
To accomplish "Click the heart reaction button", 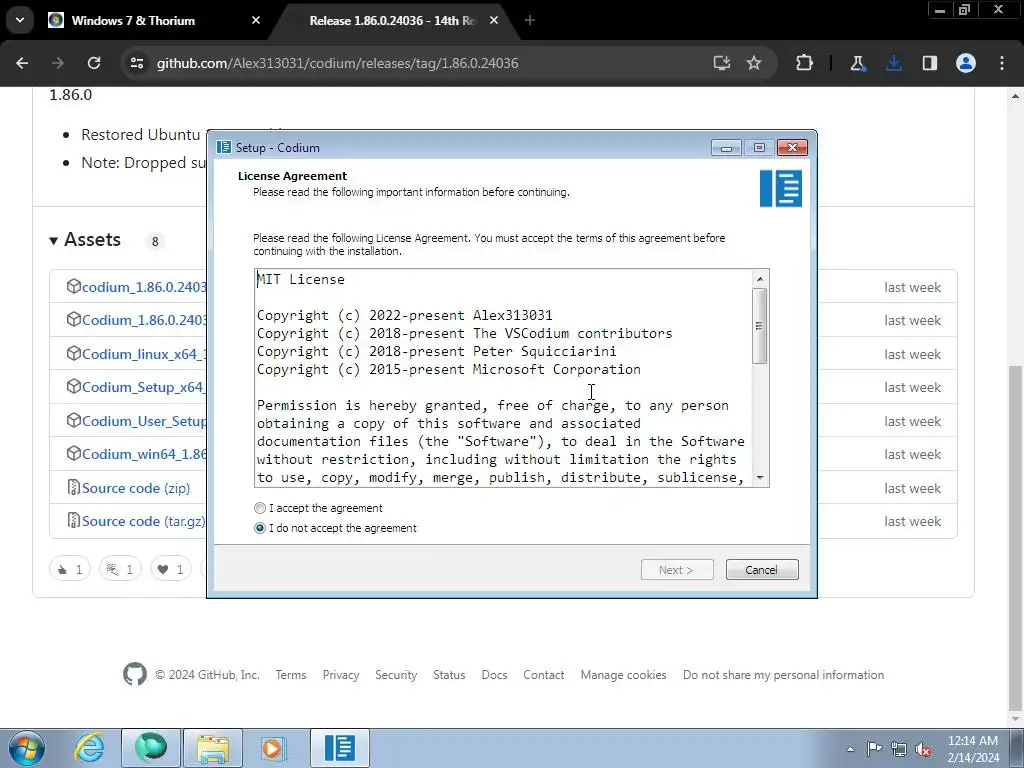I will [x=170, y=569].
